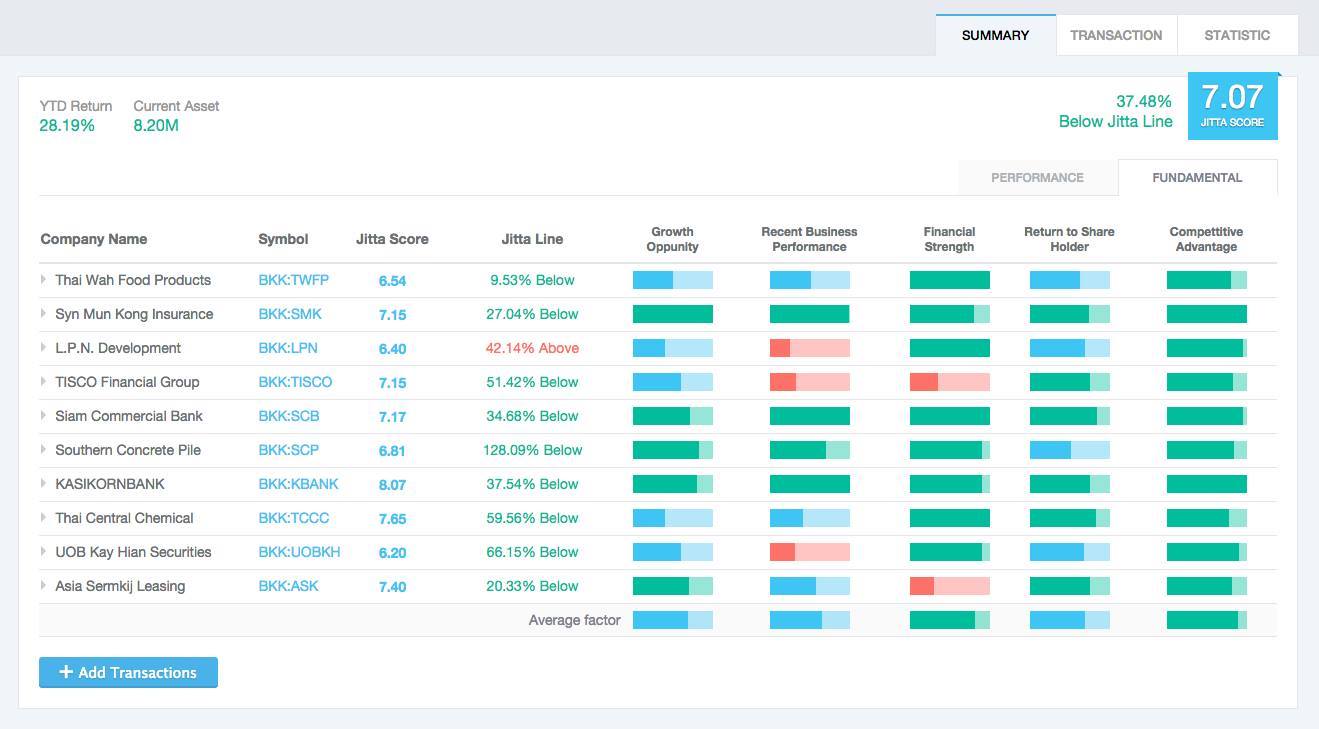Image resolution: width=1319 pixels, height=729 pixels.
Task: Click the 8.20M Current Asset value
Action: tap(156, 125)
